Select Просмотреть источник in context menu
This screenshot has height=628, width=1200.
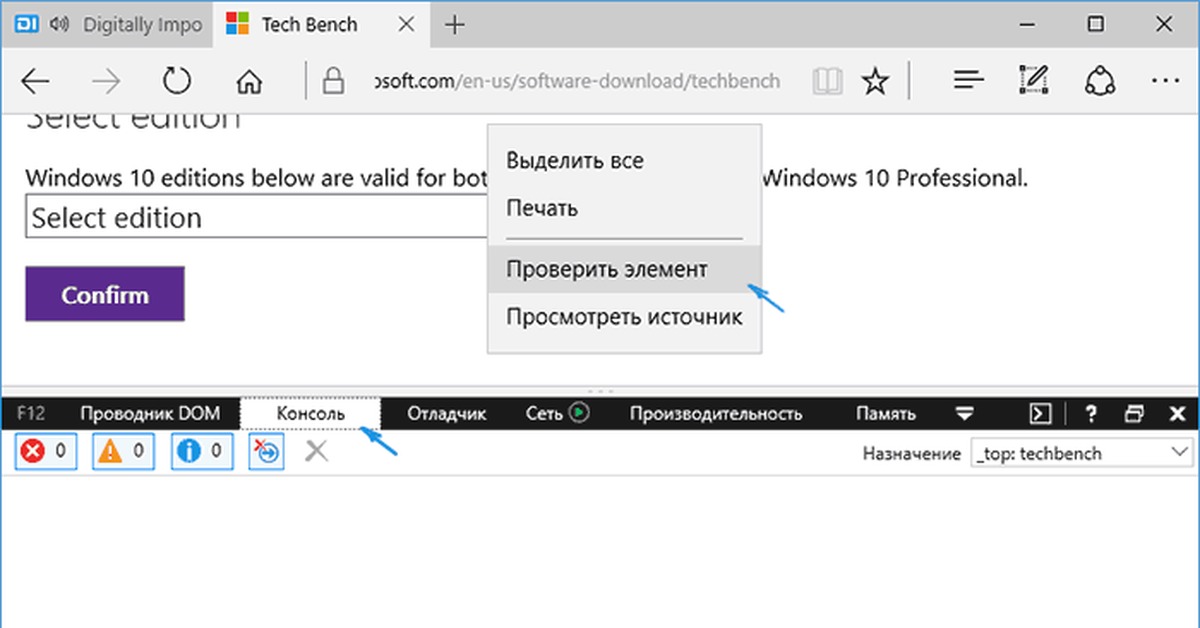[x=625, y=318]
